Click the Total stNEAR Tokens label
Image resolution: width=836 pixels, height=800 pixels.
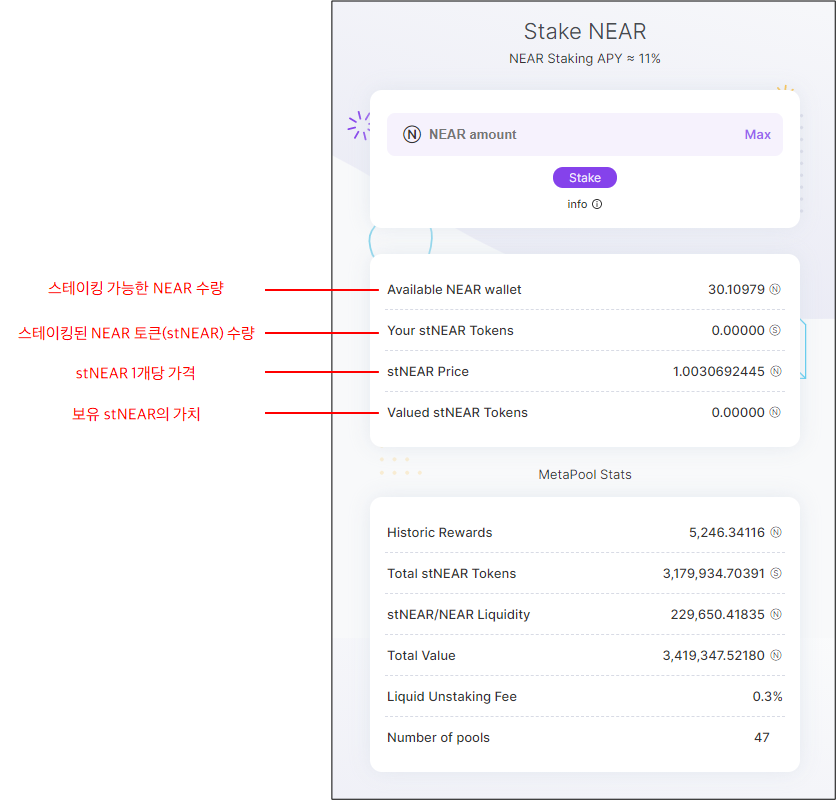coord(452,574)
